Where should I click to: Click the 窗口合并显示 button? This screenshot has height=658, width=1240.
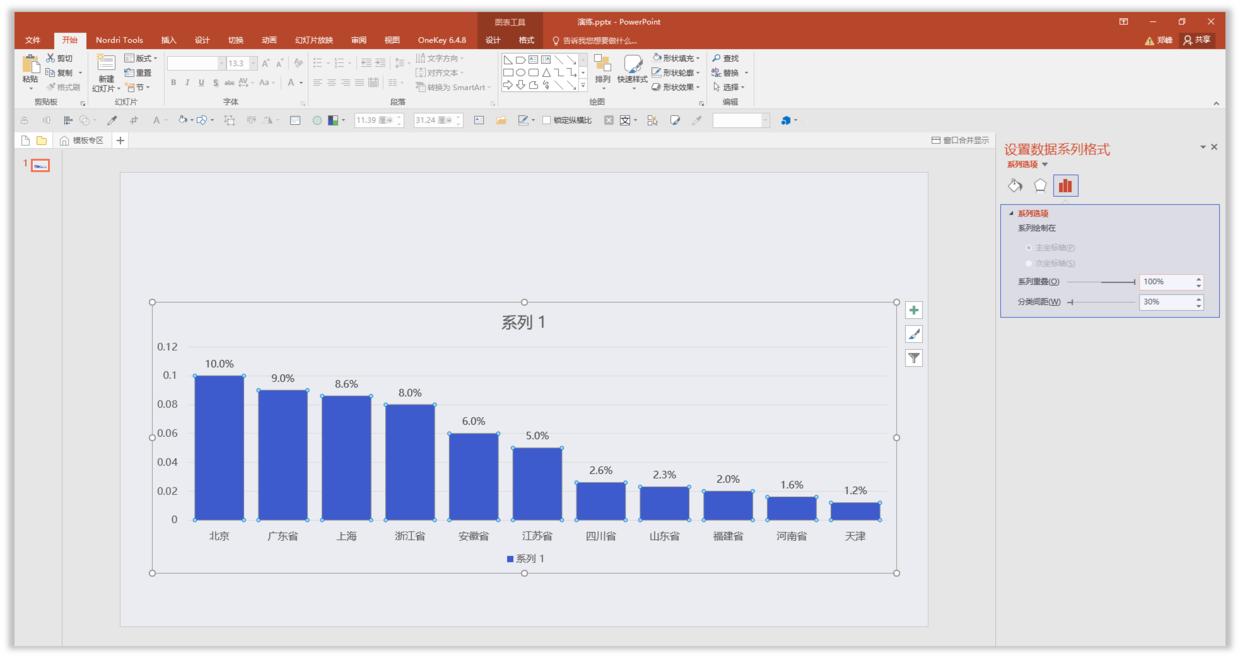[960, 141]
